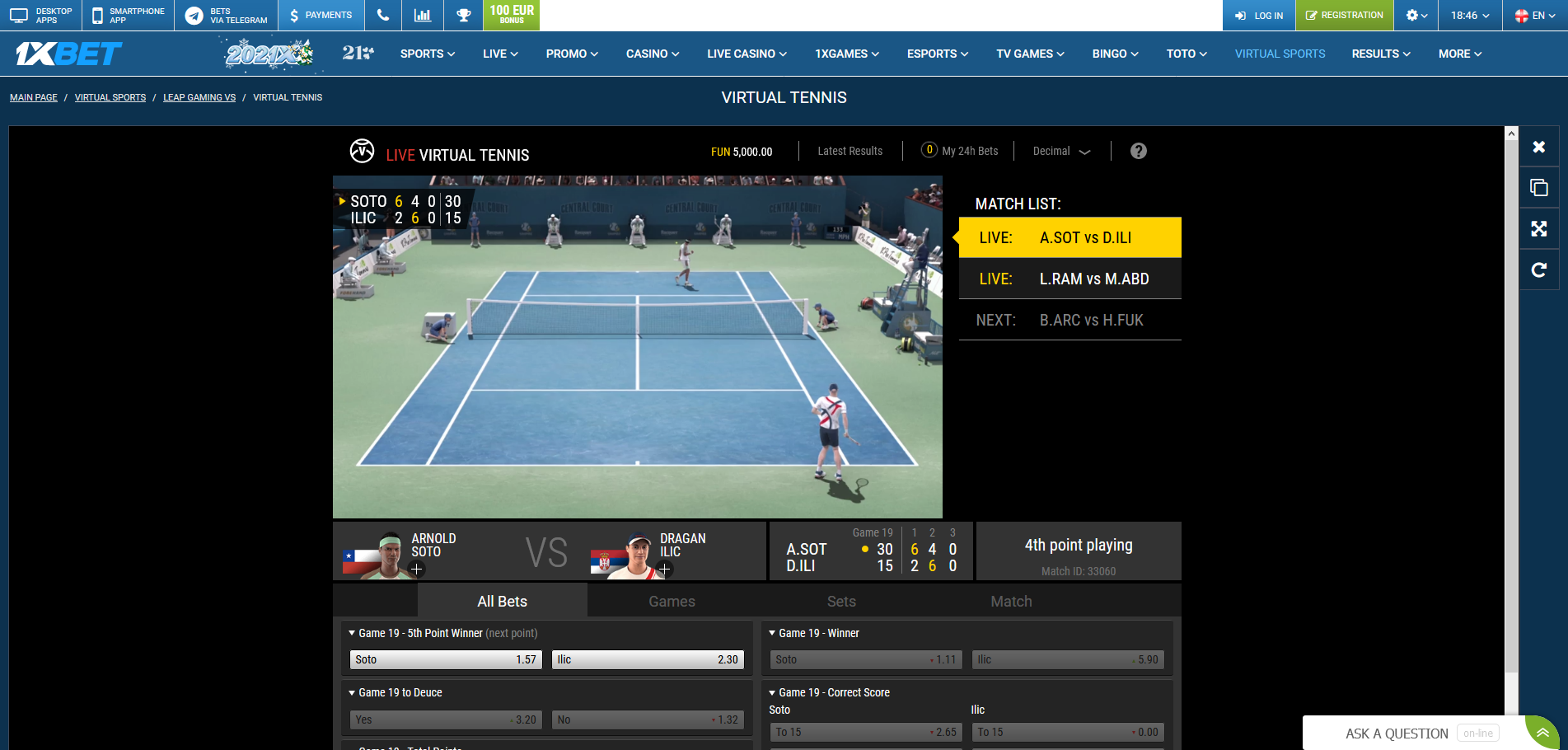Click the phone callback icon
Screen dimensions: 1568x750
coord(382,16)
